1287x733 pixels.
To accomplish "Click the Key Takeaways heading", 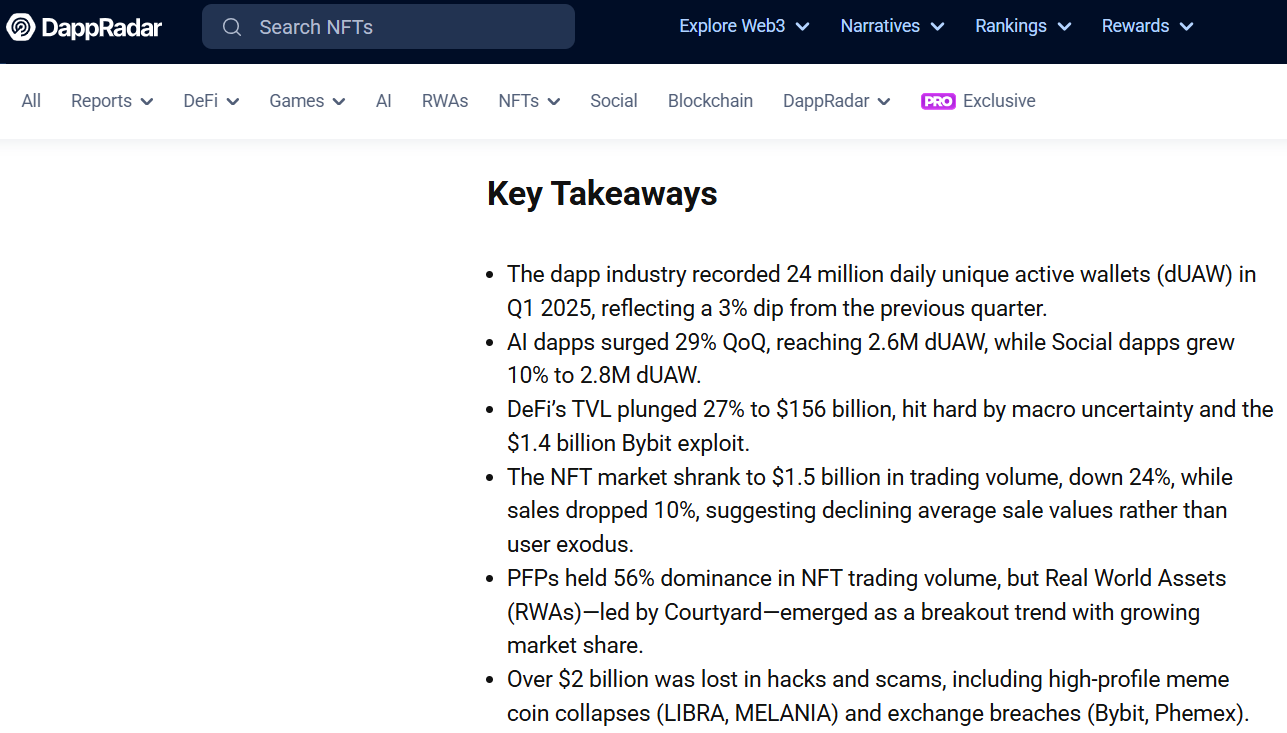I will coord(602,193).
